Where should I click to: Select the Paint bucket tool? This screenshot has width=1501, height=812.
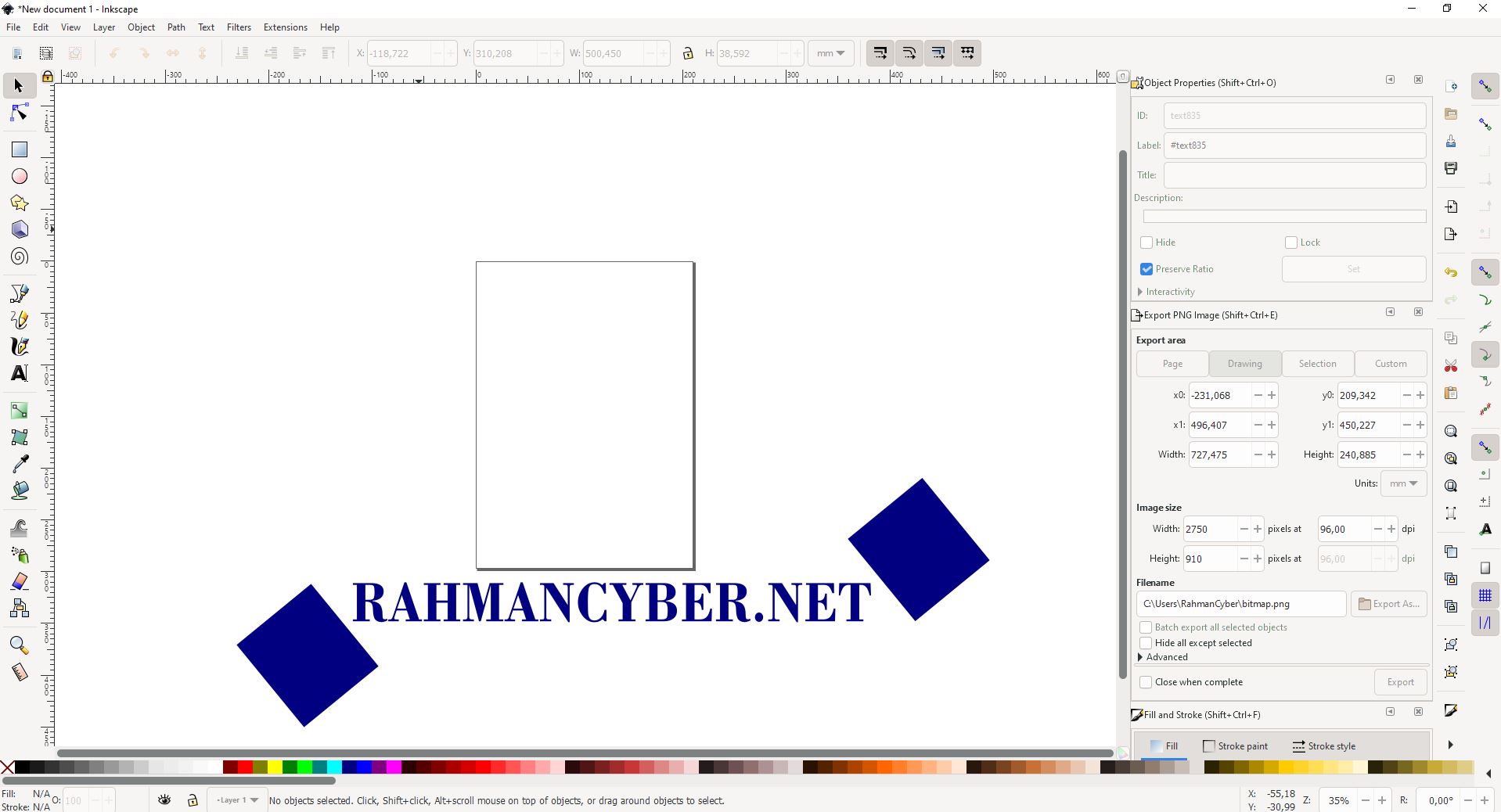click(x=19, y=490)
